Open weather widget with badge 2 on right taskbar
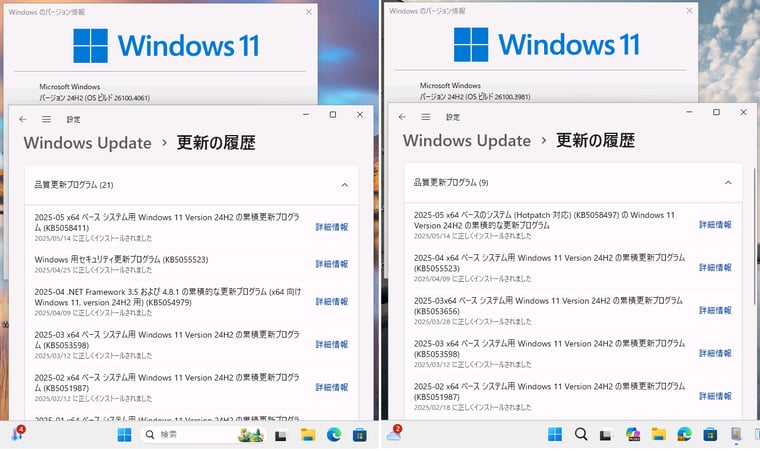 point(394,433)
